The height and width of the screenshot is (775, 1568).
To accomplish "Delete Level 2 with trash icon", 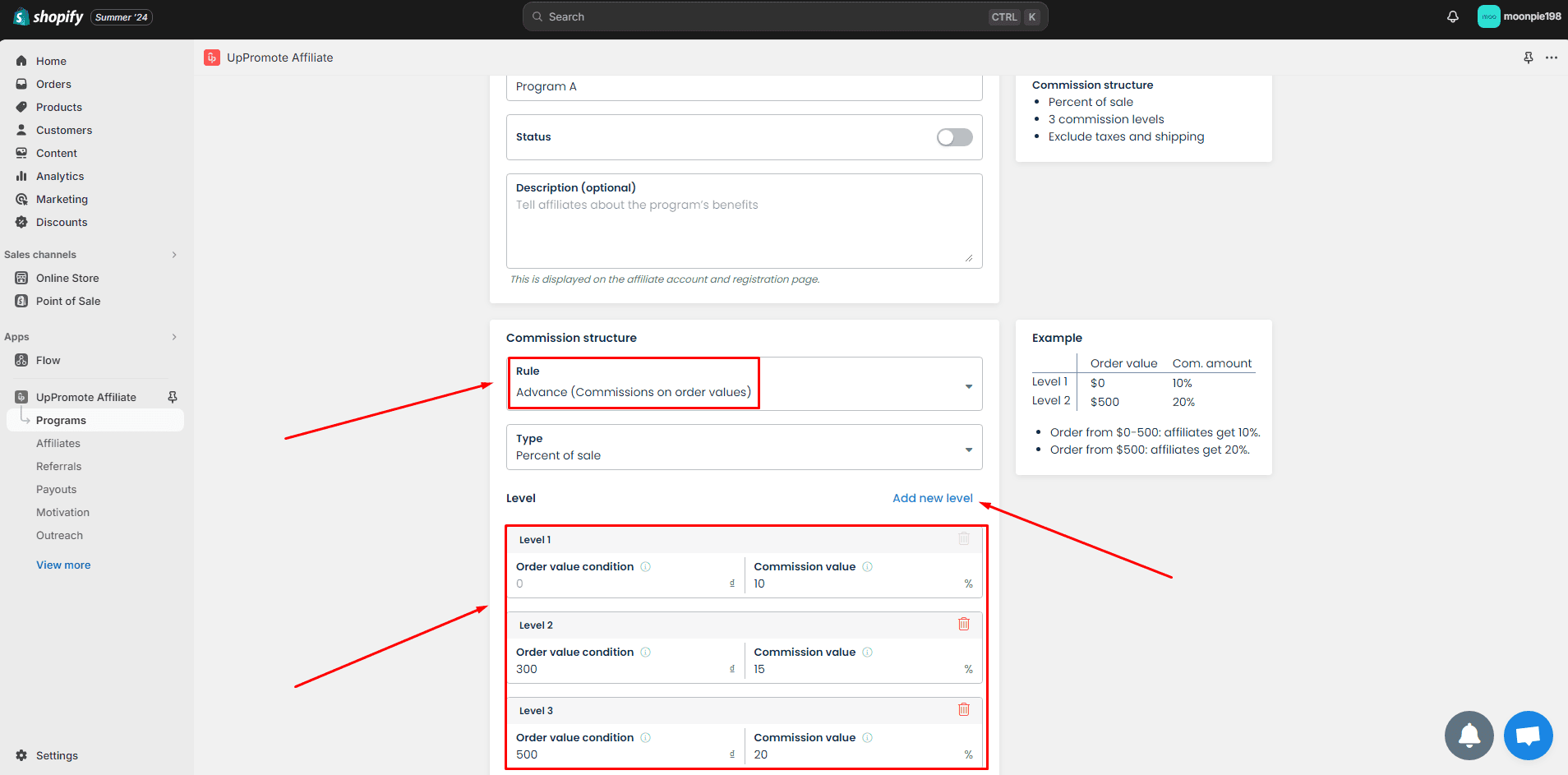I will (x=964, y=625).
